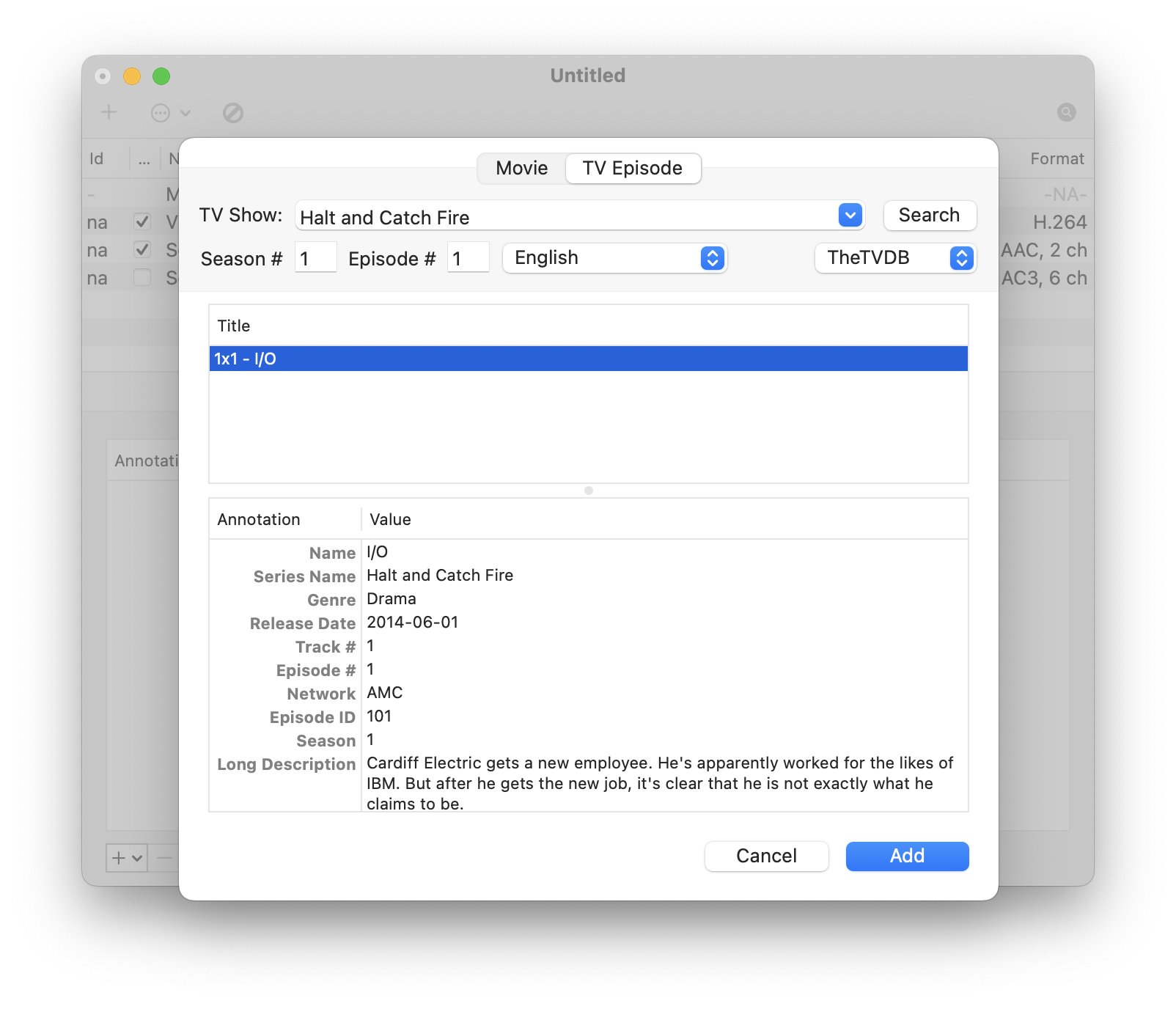Screen dimensions: 1176x1009
Task: Select the AAC, 2 ch format cell
Action: click(1044, 250)
